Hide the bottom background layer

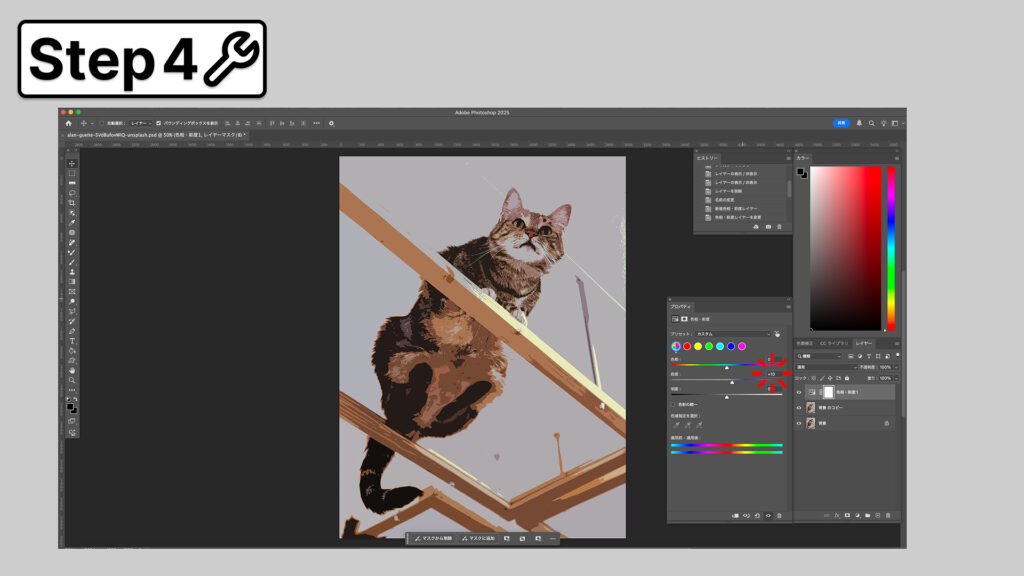(x=799, y=423)
